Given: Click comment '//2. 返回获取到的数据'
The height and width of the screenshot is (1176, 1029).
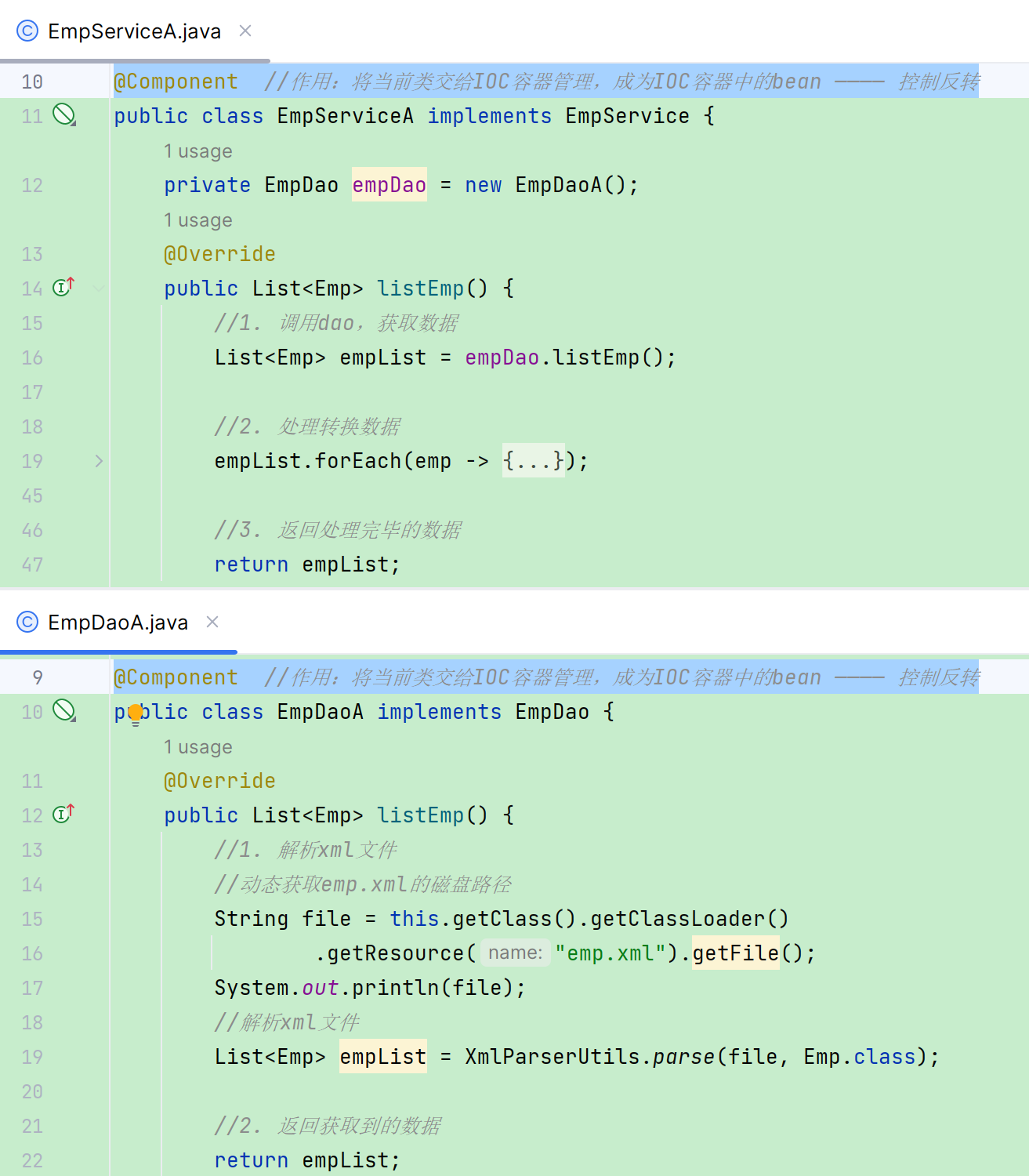Looking at the screenshot, I should point(328,1126).
